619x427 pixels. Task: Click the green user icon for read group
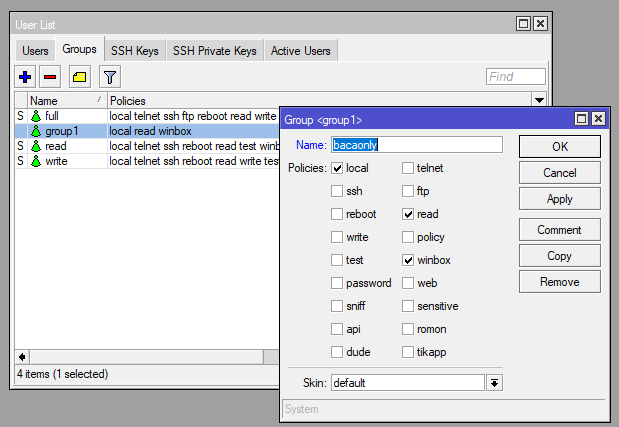point(36,146)
